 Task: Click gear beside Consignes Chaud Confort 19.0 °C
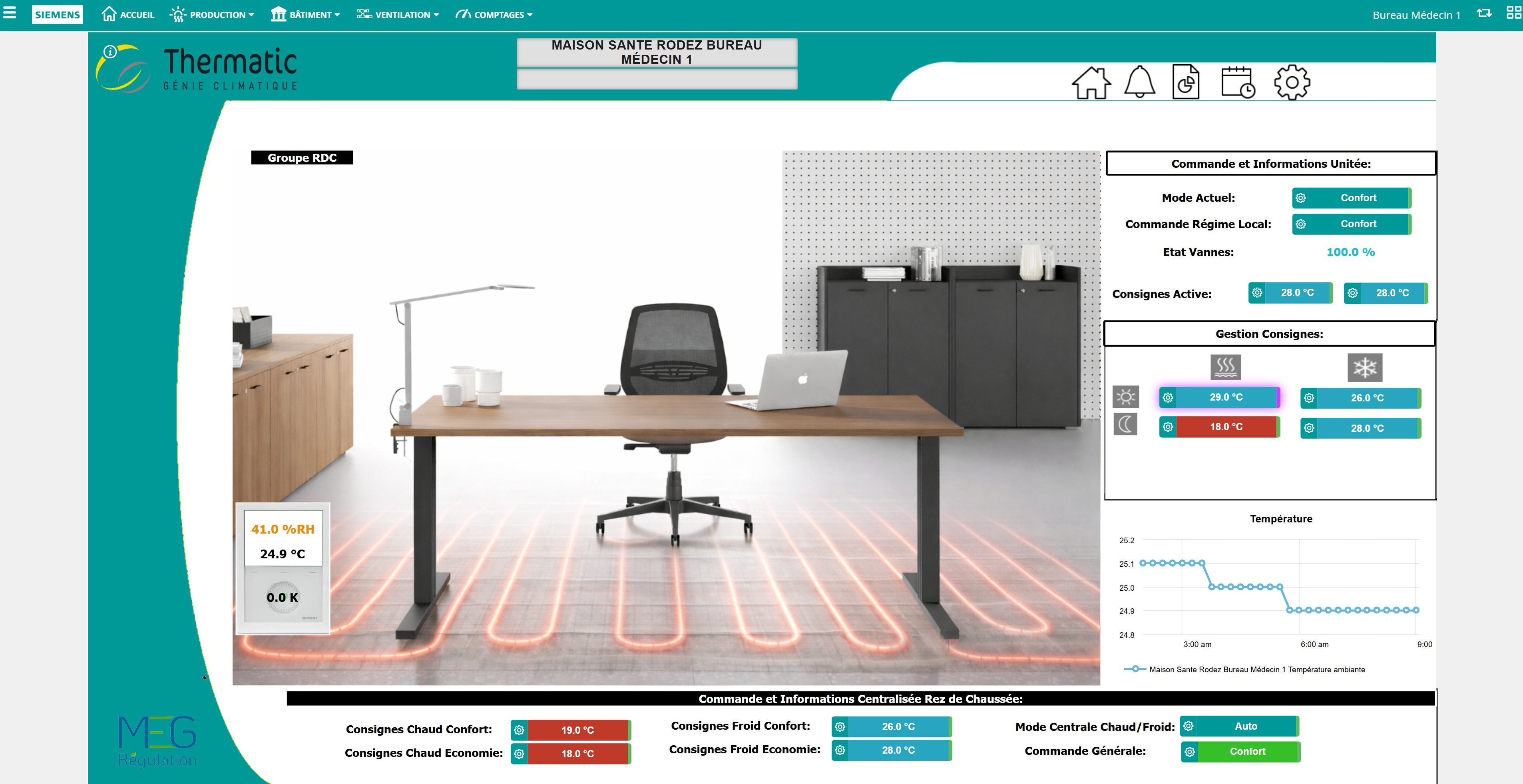click(519, 730)
